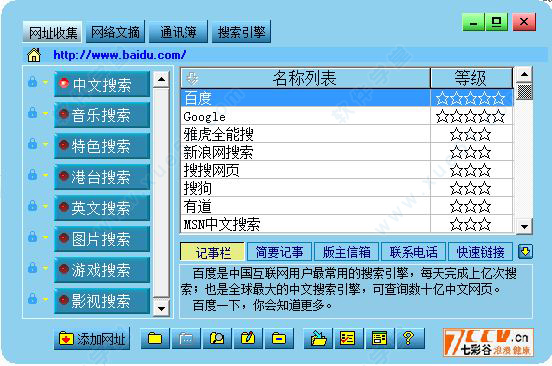The height and width of the screenshot is (366, 552).
Task: Open the yellow arrow dropdown beside 图片搜索
Action: coord(45,237)
